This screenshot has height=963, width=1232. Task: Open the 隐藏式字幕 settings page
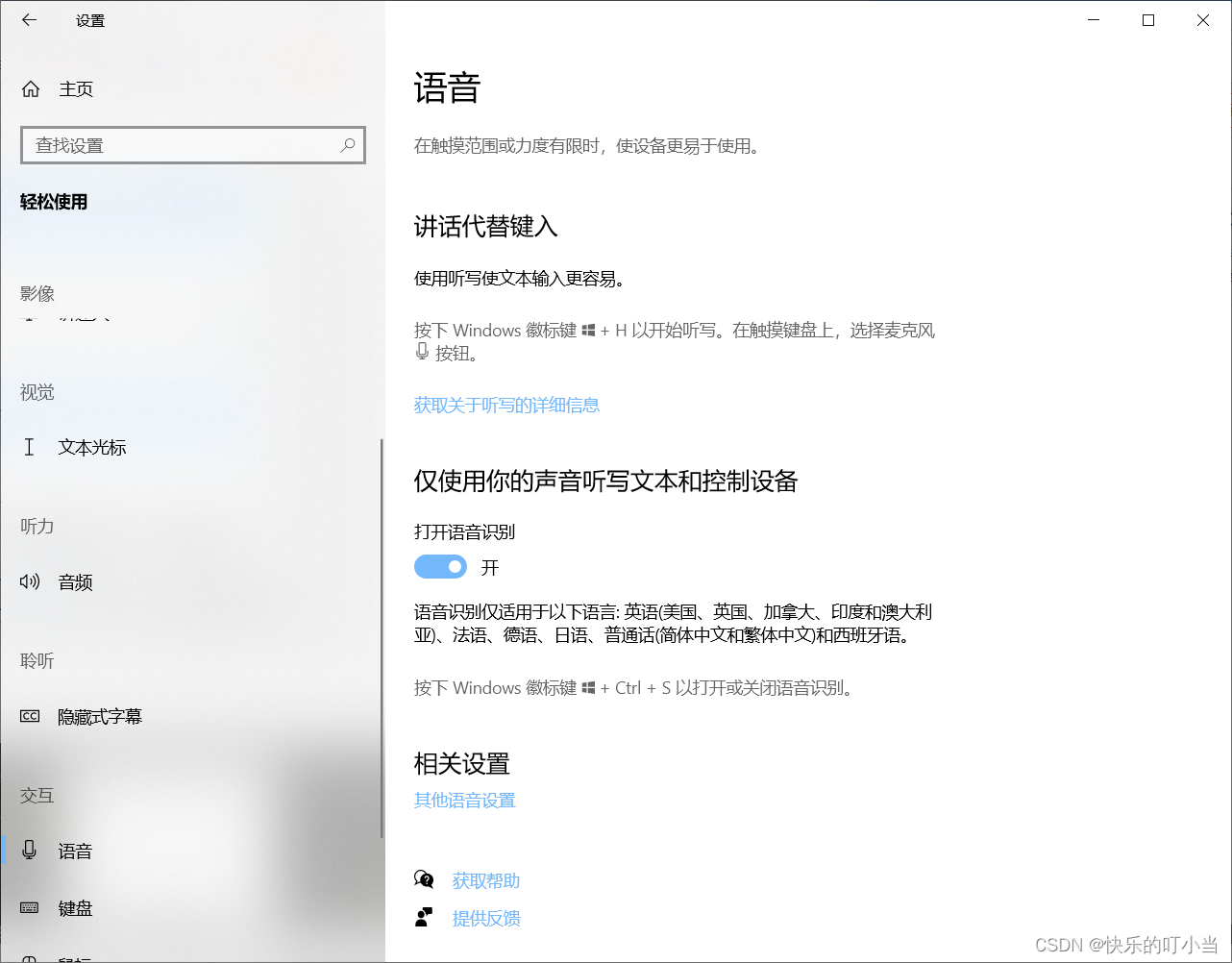(192, 716)
